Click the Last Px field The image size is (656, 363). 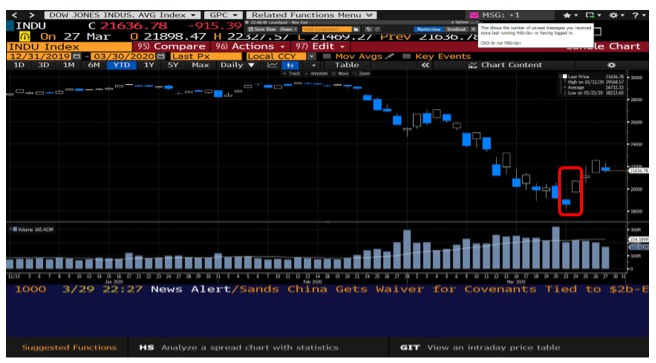click(206, 56)
